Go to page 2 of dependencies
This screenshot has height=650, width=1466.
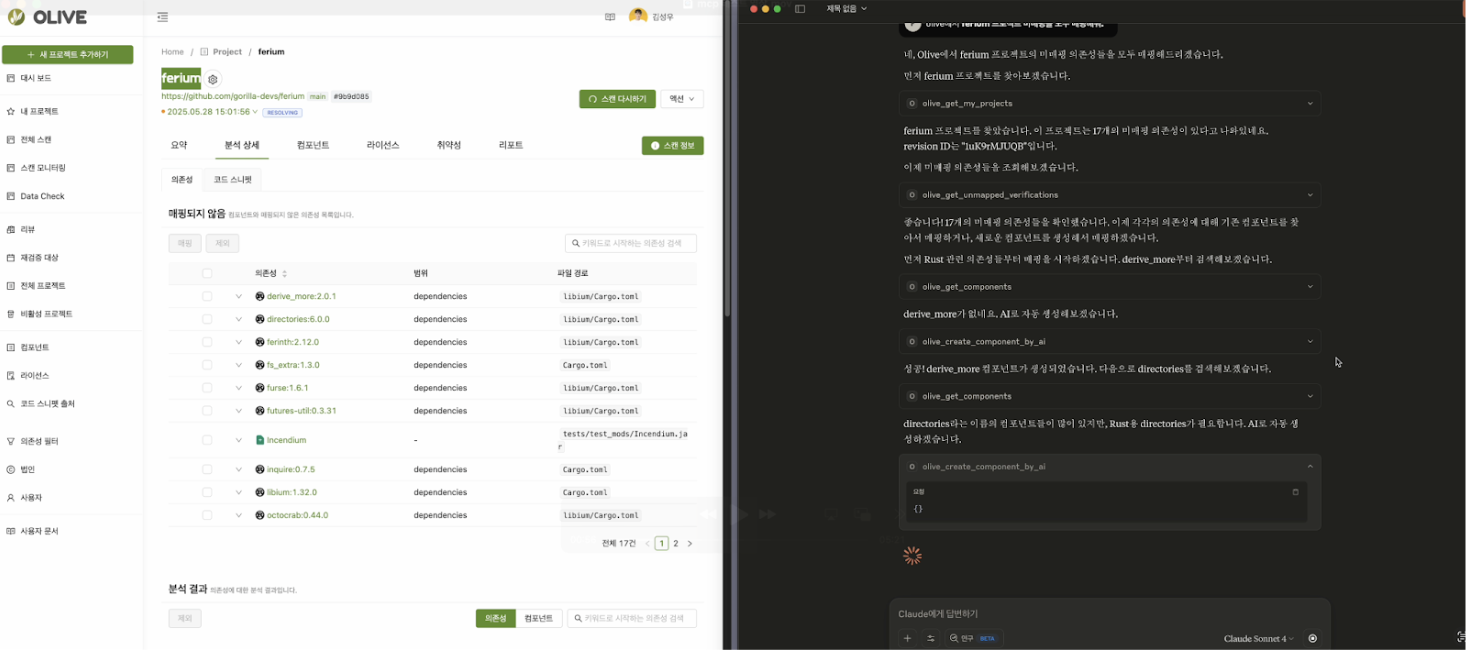coord(676,543)
